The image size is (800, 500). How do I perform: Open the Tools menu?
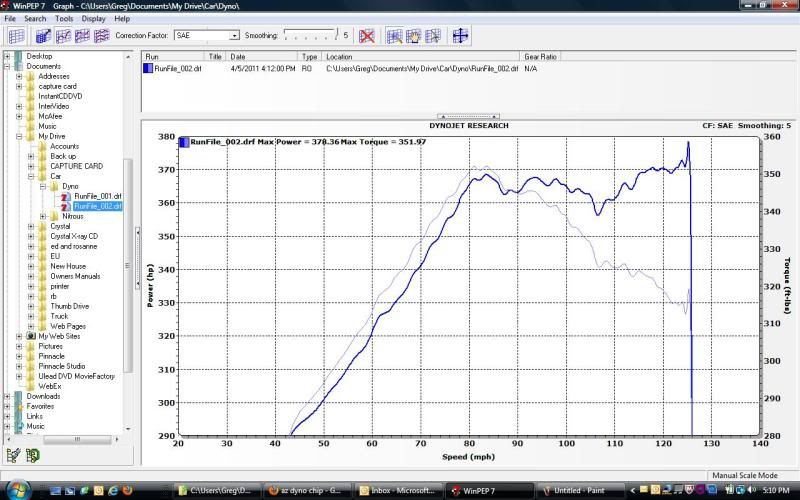click(x=64, y=18)
